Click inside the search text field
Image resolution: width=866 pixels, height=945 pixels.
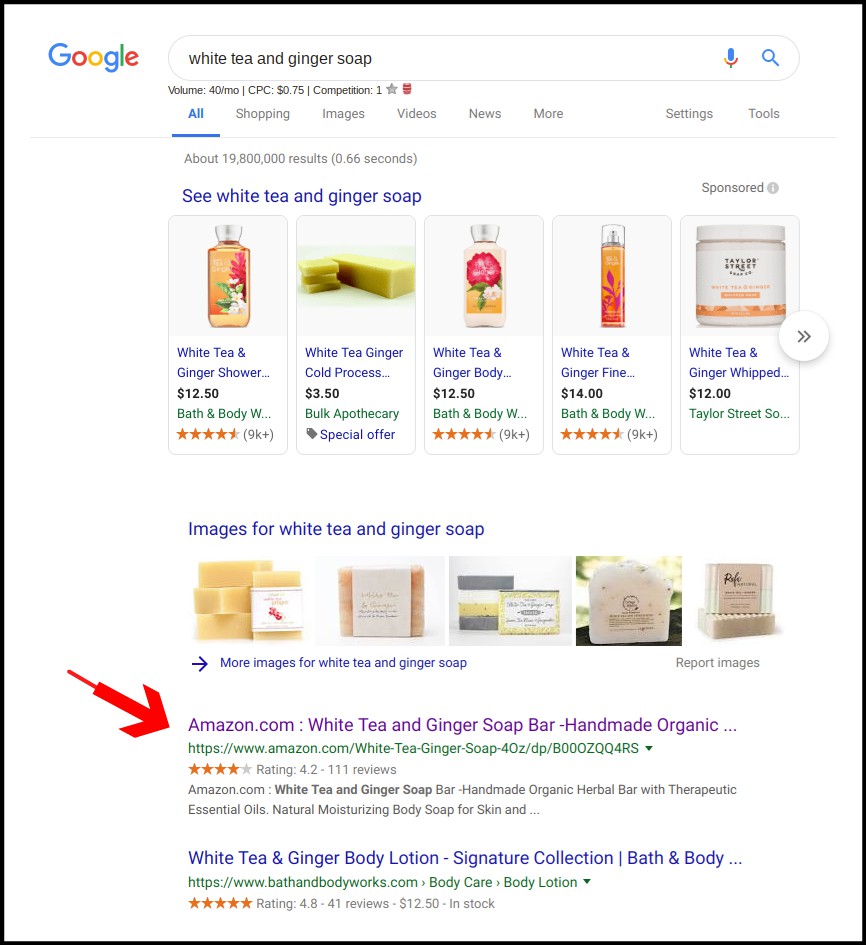pyautogui.click(x=446, y=58)
